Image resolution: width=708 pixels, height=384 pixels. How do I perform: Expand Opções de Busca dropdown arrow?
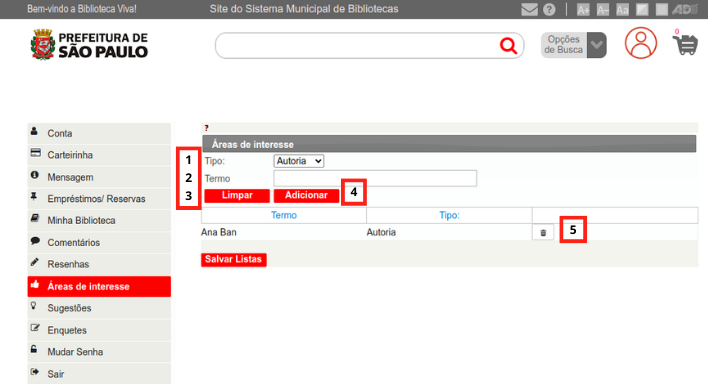(596, 45)
